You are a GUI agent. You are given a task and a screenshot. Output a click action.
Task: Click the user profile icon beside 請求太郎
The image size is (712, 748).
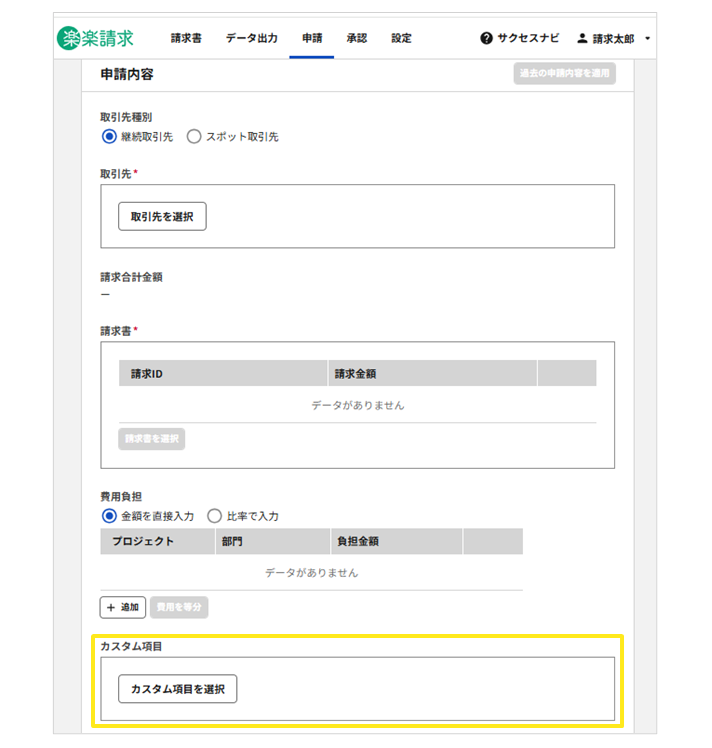(582, 39)
